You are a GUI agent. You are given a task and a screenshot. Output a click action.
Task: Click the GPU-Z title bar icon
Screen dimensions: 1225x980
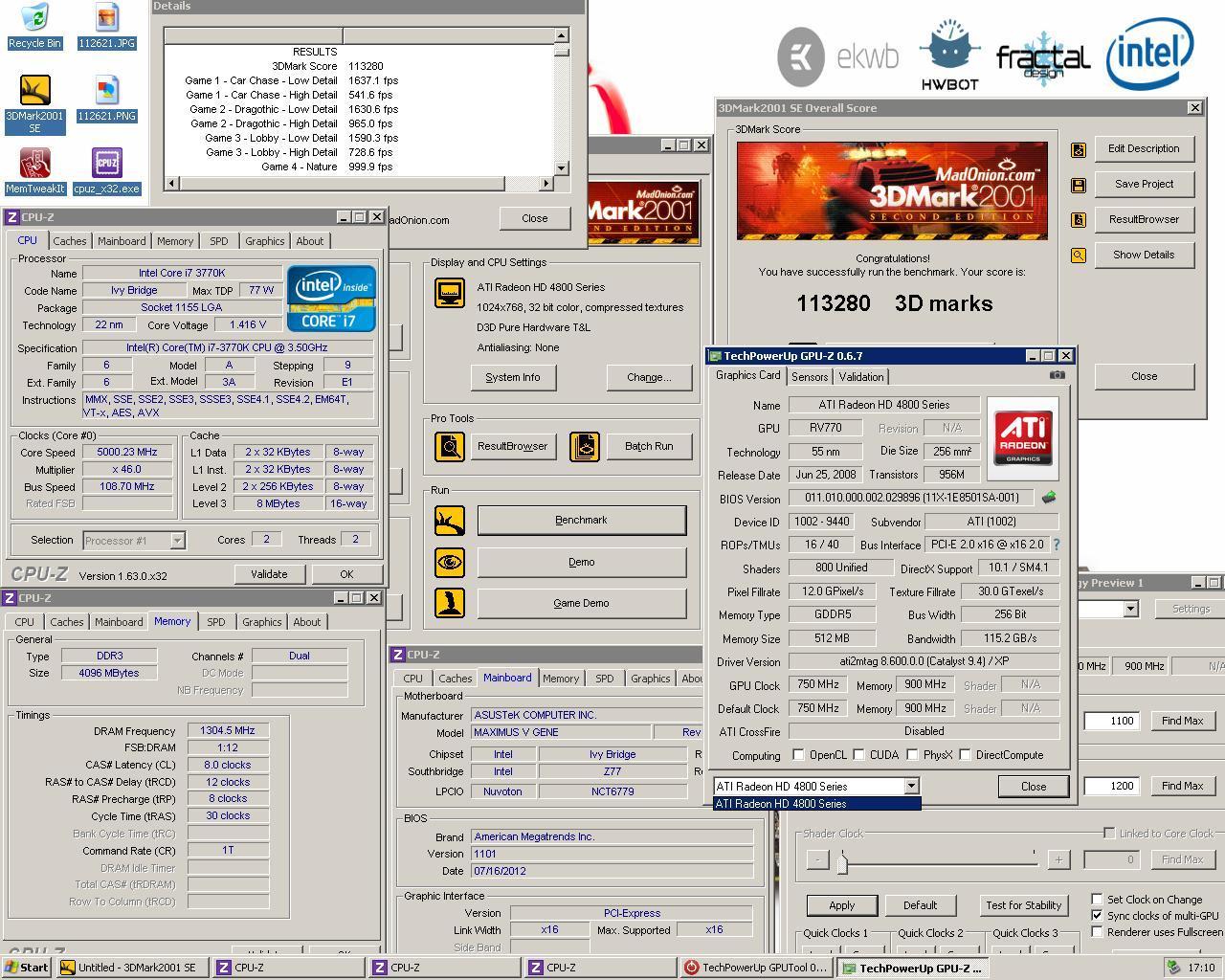point(714,356)
